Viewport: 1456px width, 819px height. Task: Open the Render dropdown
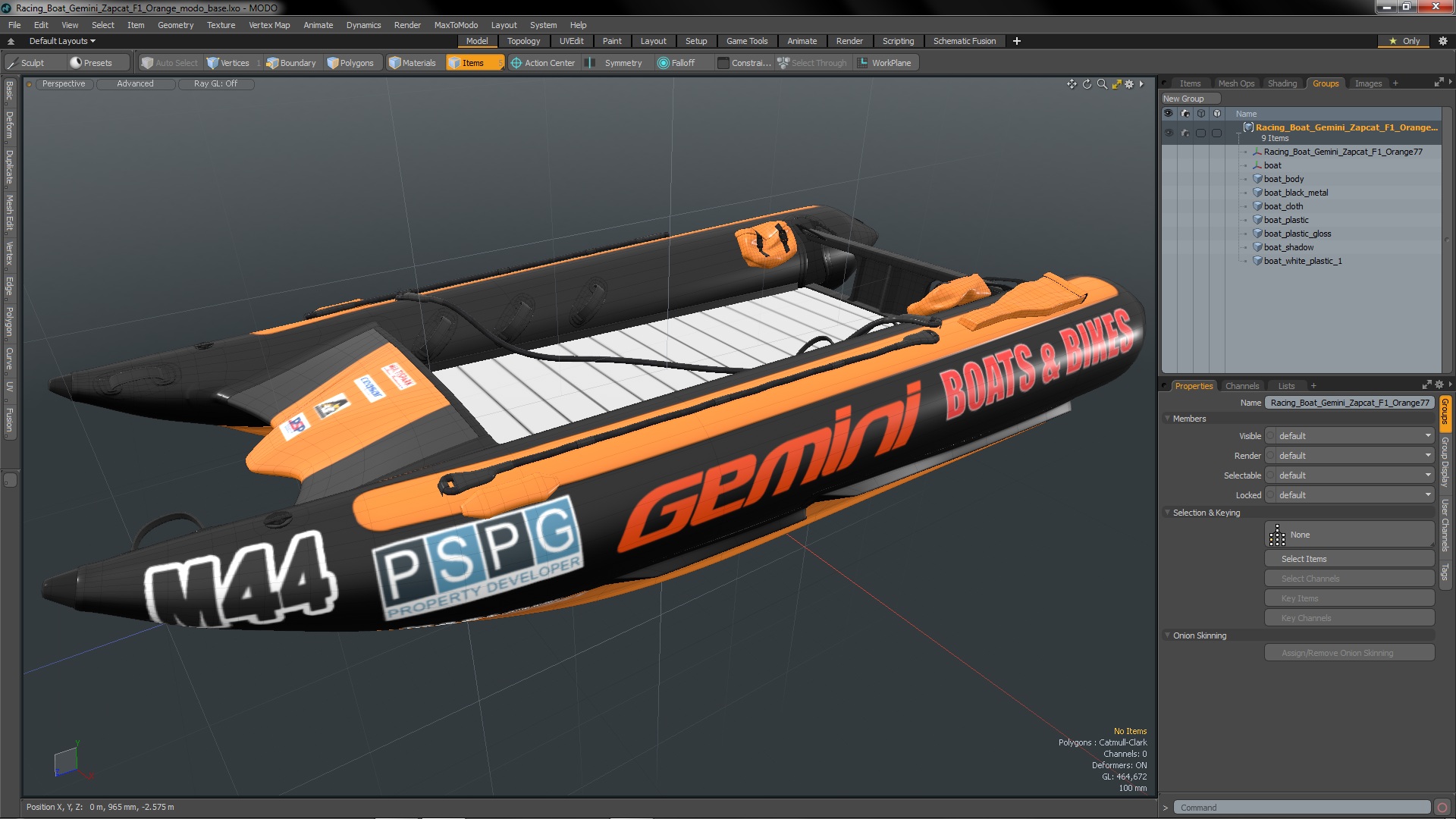[x=1351, y=456]
